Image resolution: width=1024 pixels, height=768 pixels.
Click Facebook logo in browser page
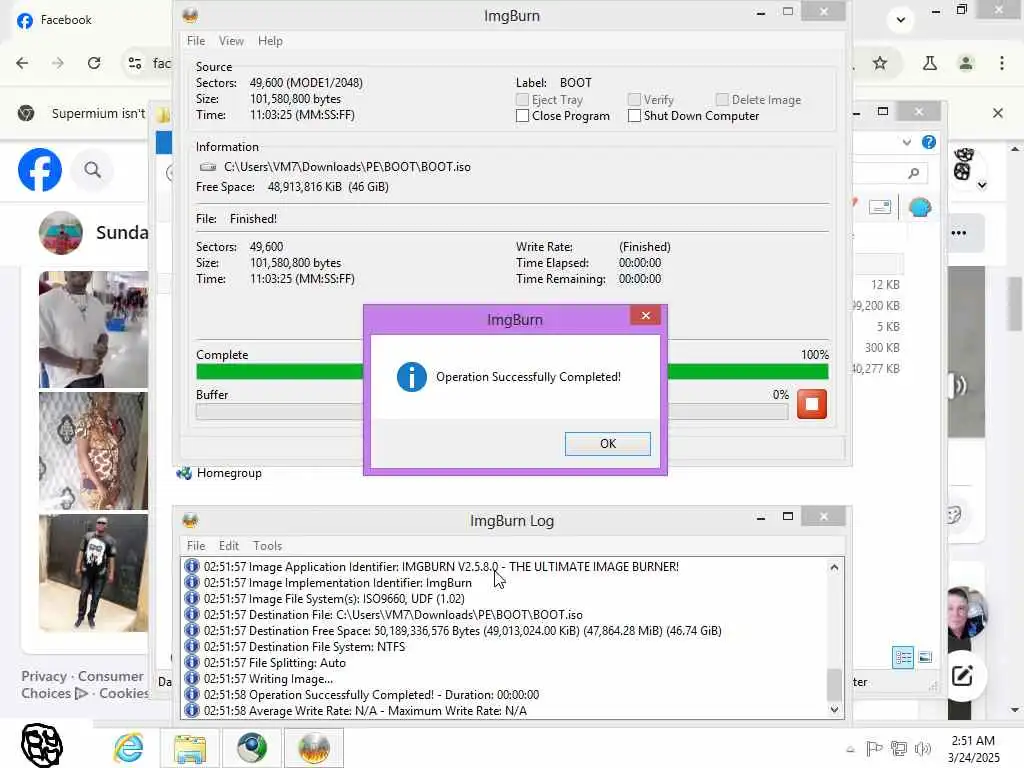coord(40,170)
